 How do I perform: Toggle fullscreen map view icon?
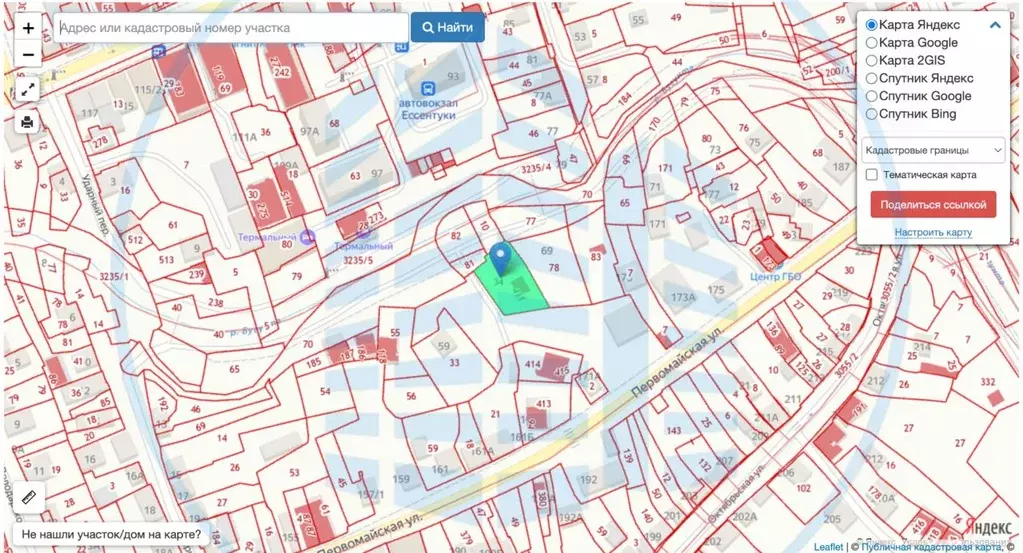coord(27,90)
